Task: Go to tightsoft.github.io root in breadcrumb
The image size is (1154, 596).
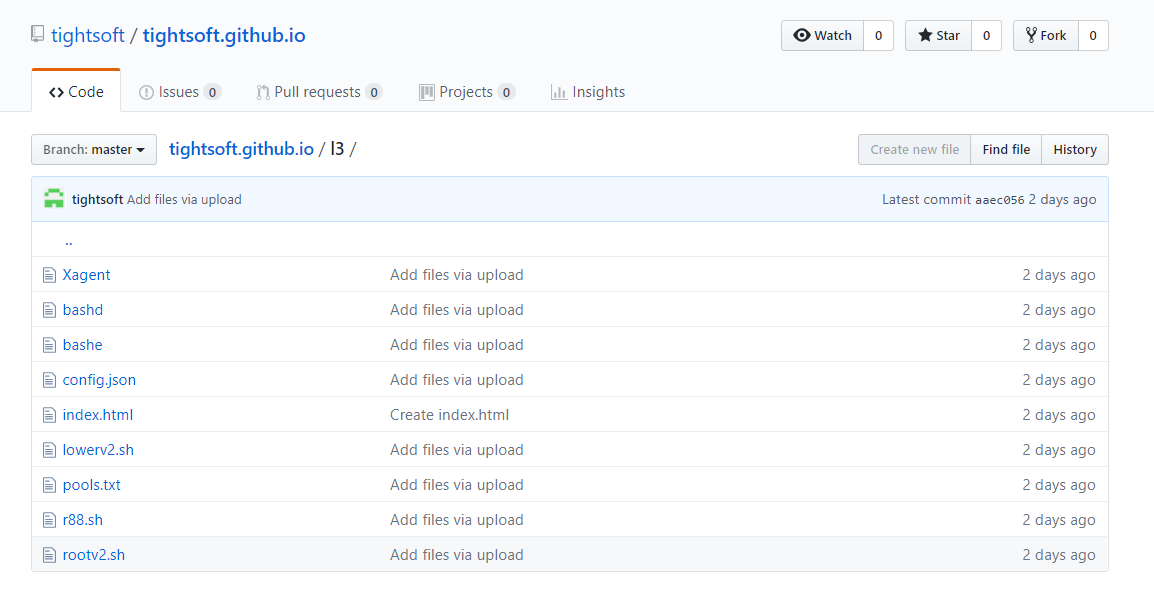Action: [241, 149]
